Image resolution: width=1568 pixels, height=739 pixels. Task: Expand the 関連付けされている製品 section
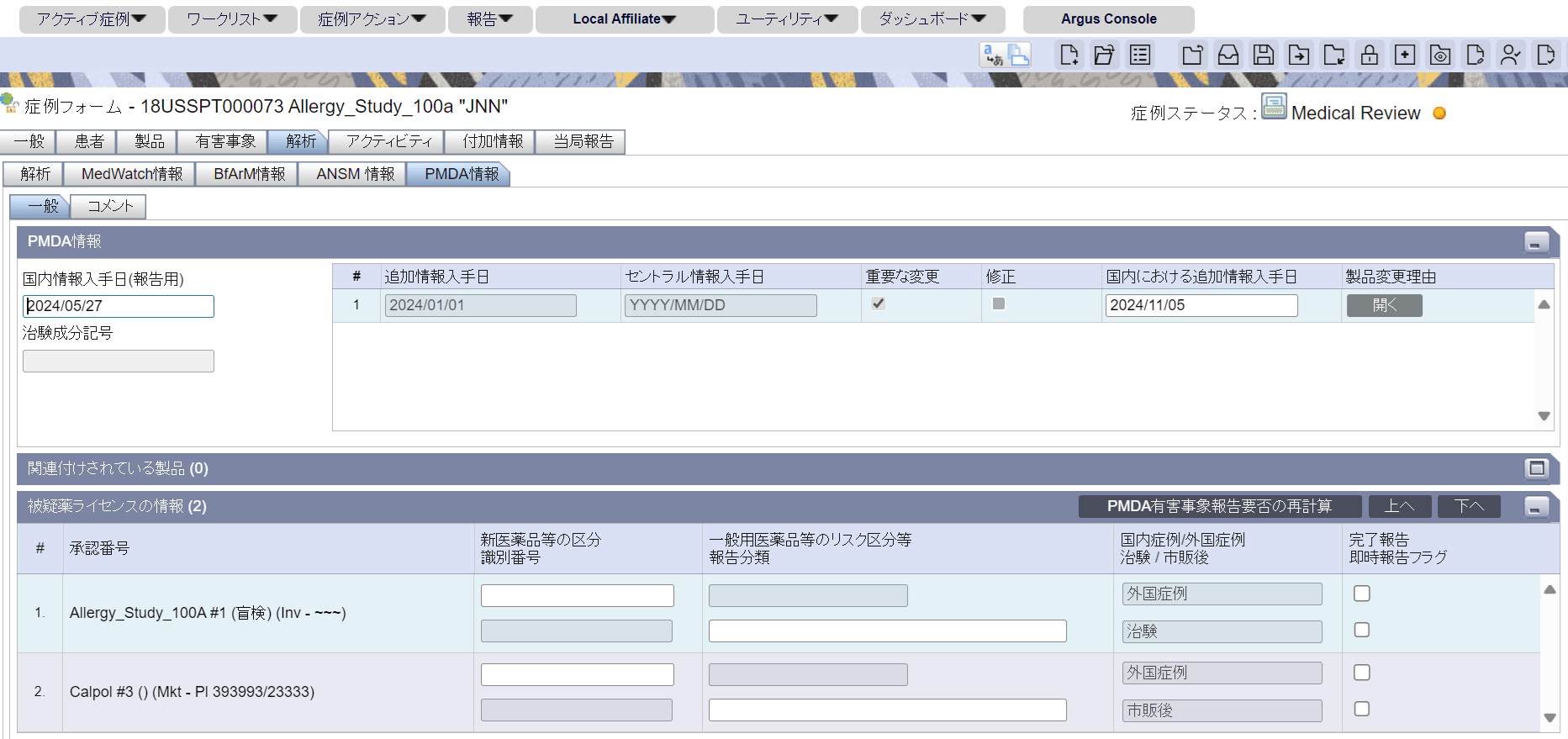(x=1537, y=468)
